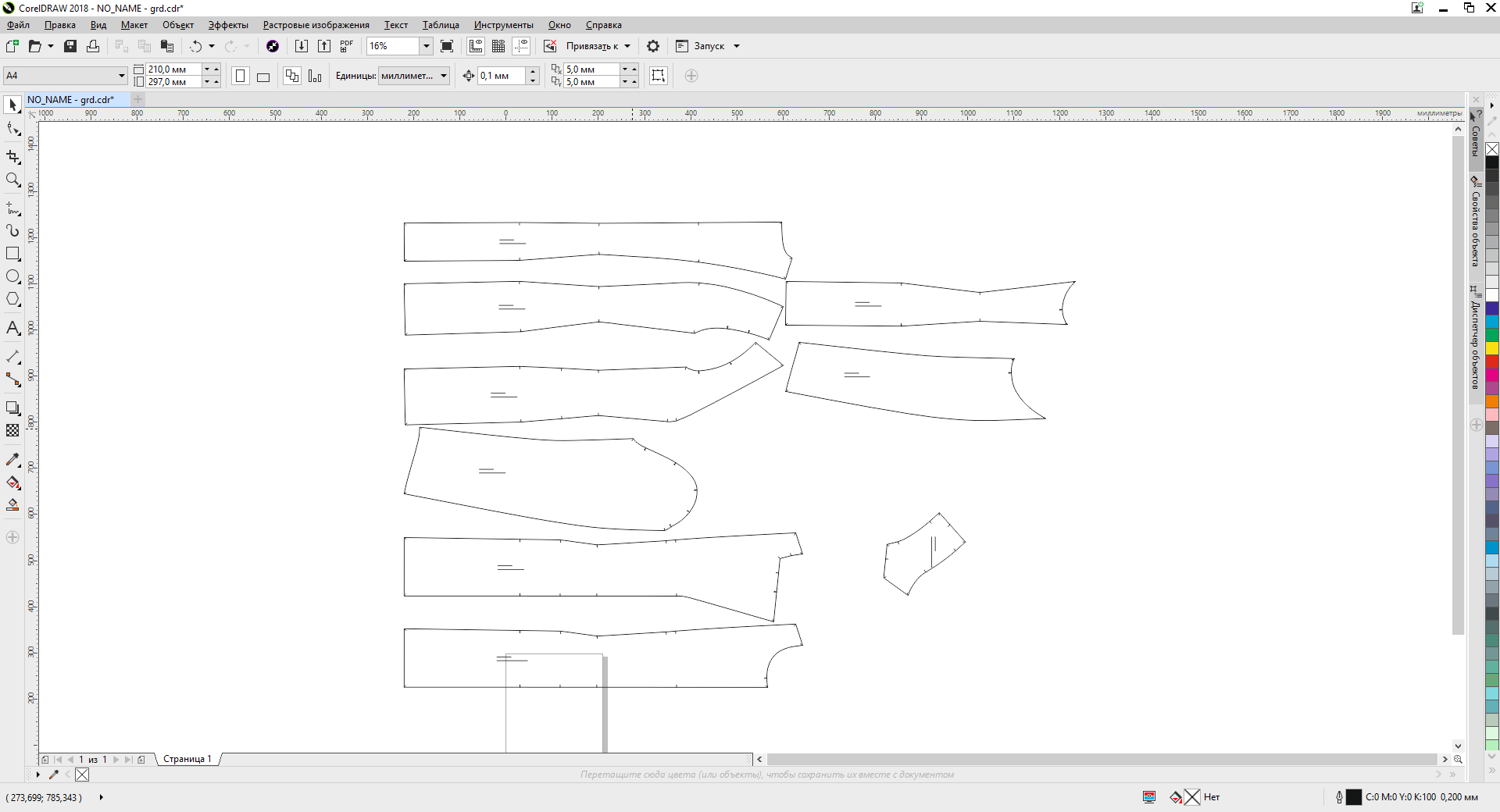The width and height of the screenshot is (1500, 812).
Task: Click the Привязать к snap button
Action: click(591, 46)
